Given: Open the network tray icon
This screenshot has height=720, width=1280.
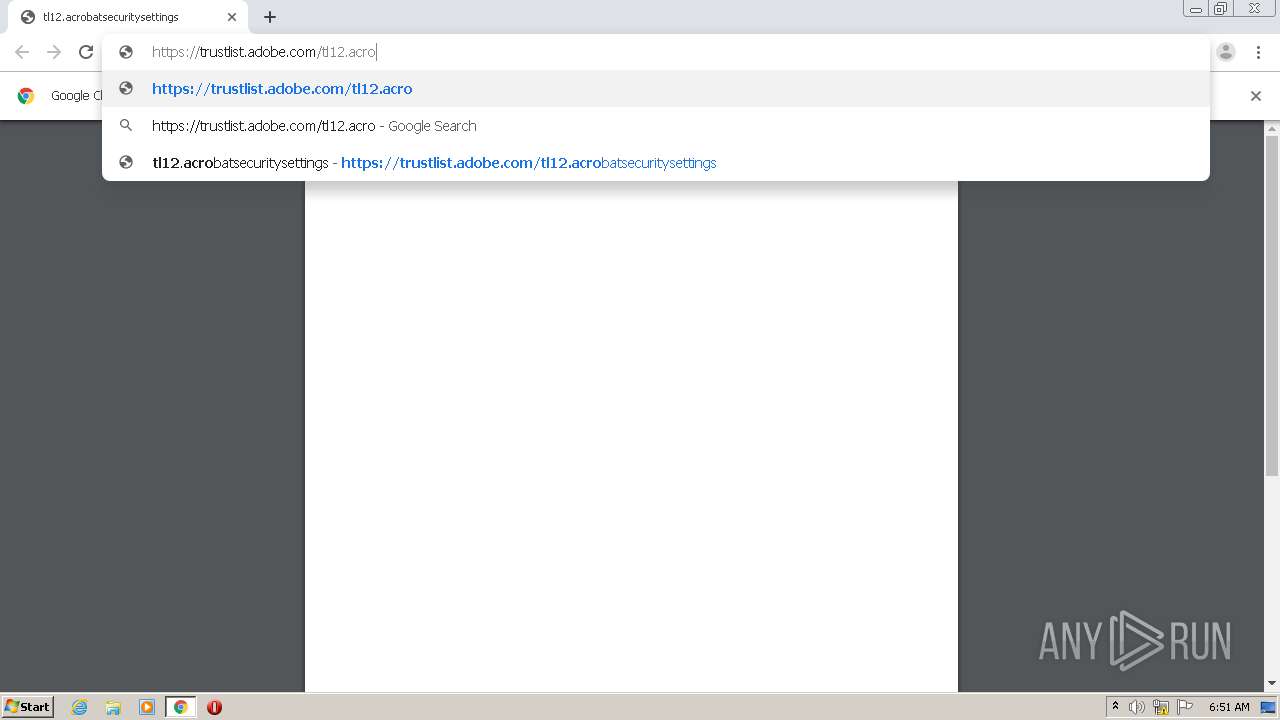Looking at the screenshot, I should point(1161,707).
